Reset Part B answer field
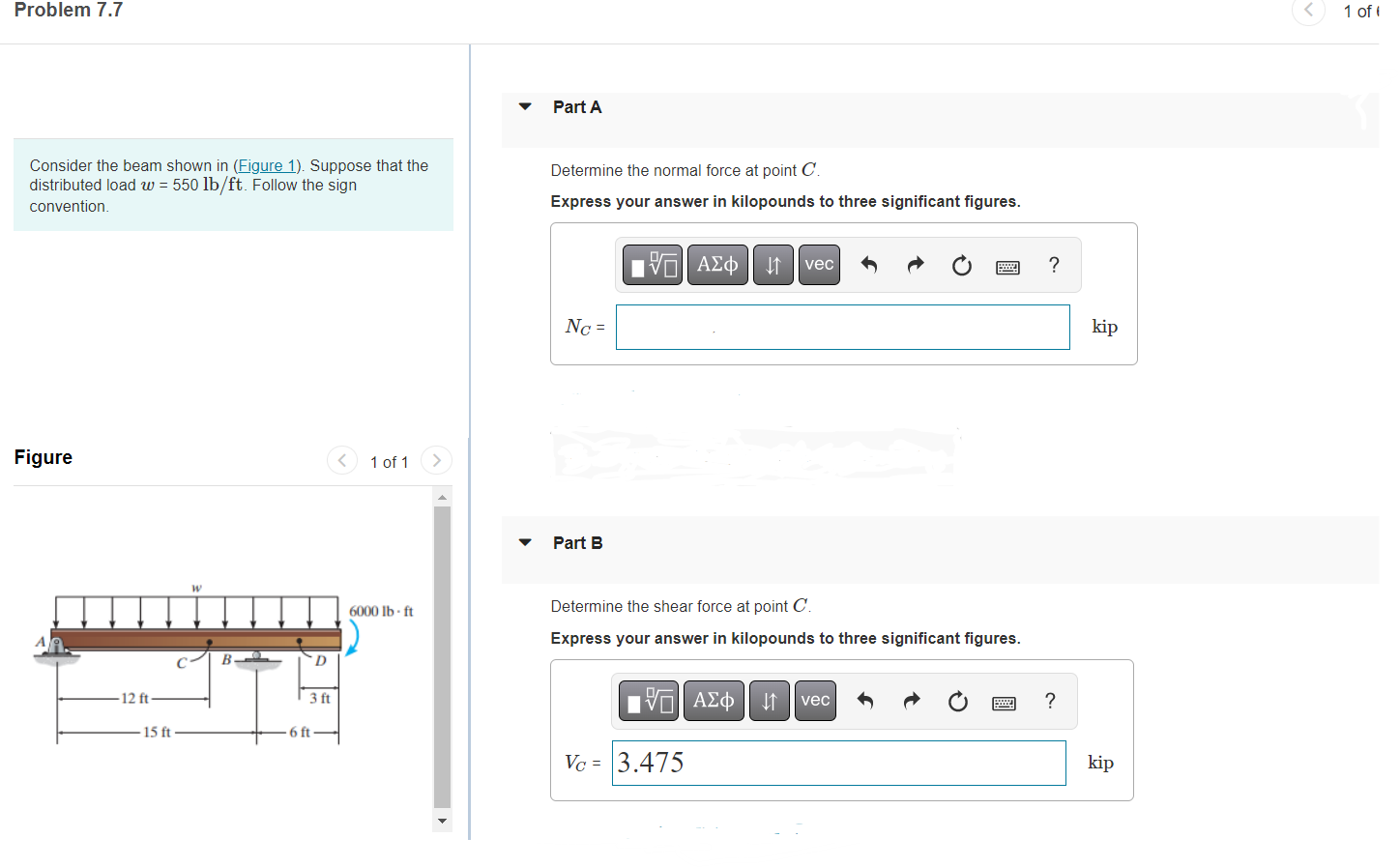This screenshot has height=867, width=1400. click(x=957, y=701)
